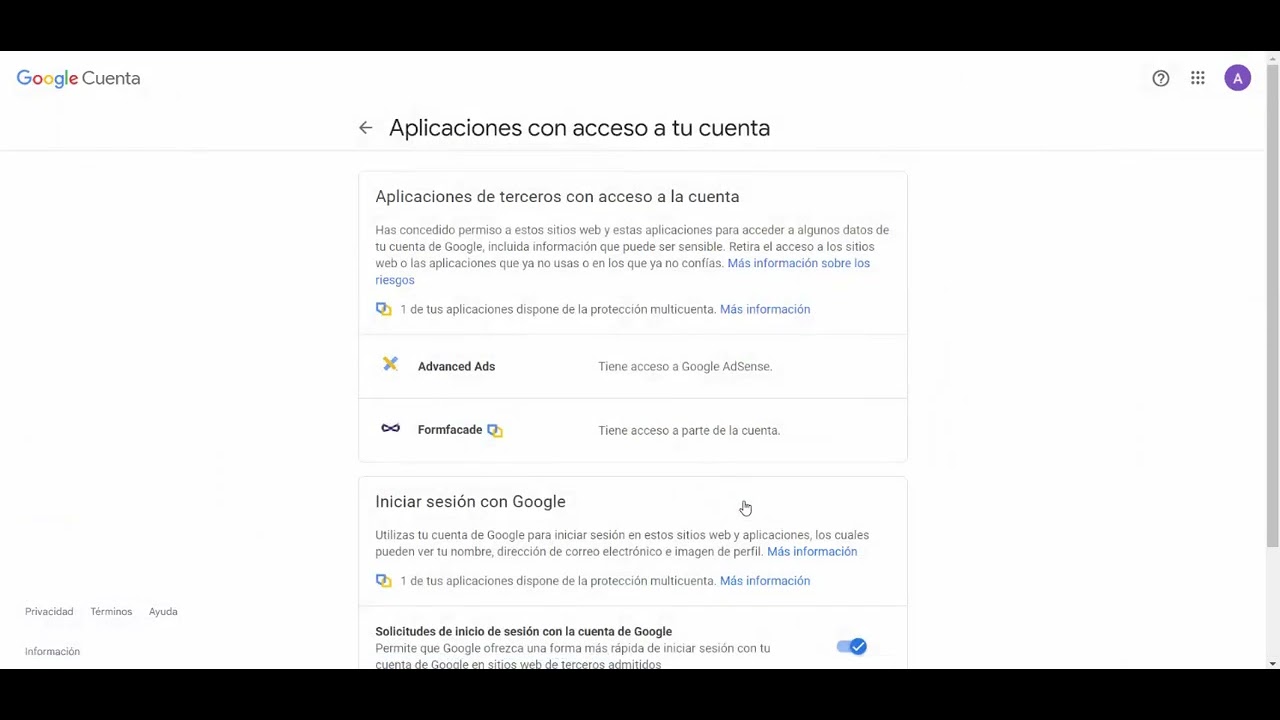This screenshot has height=720, width=1280.
Task: Expand the Advanced Ads app row
Action: pyautogui.click(x=633, y=366)
